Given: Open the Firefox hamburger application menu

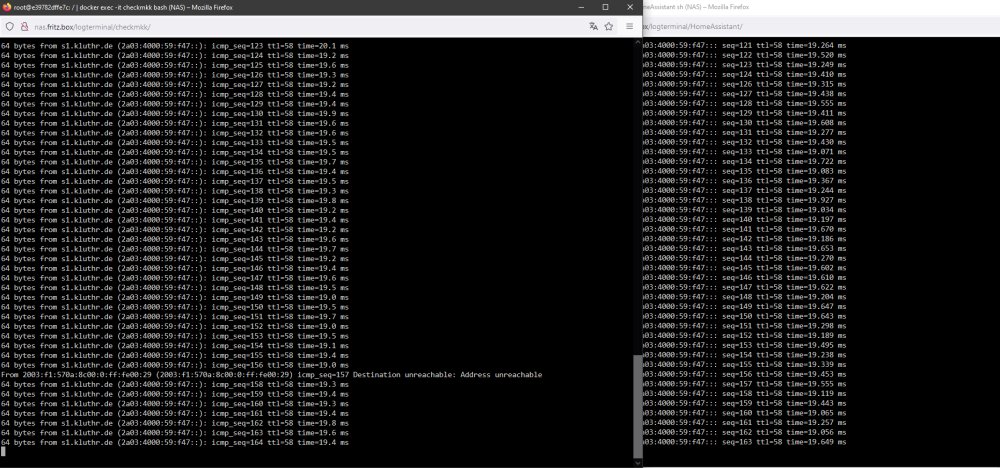Looking at the screenshot, I should 629,27.
